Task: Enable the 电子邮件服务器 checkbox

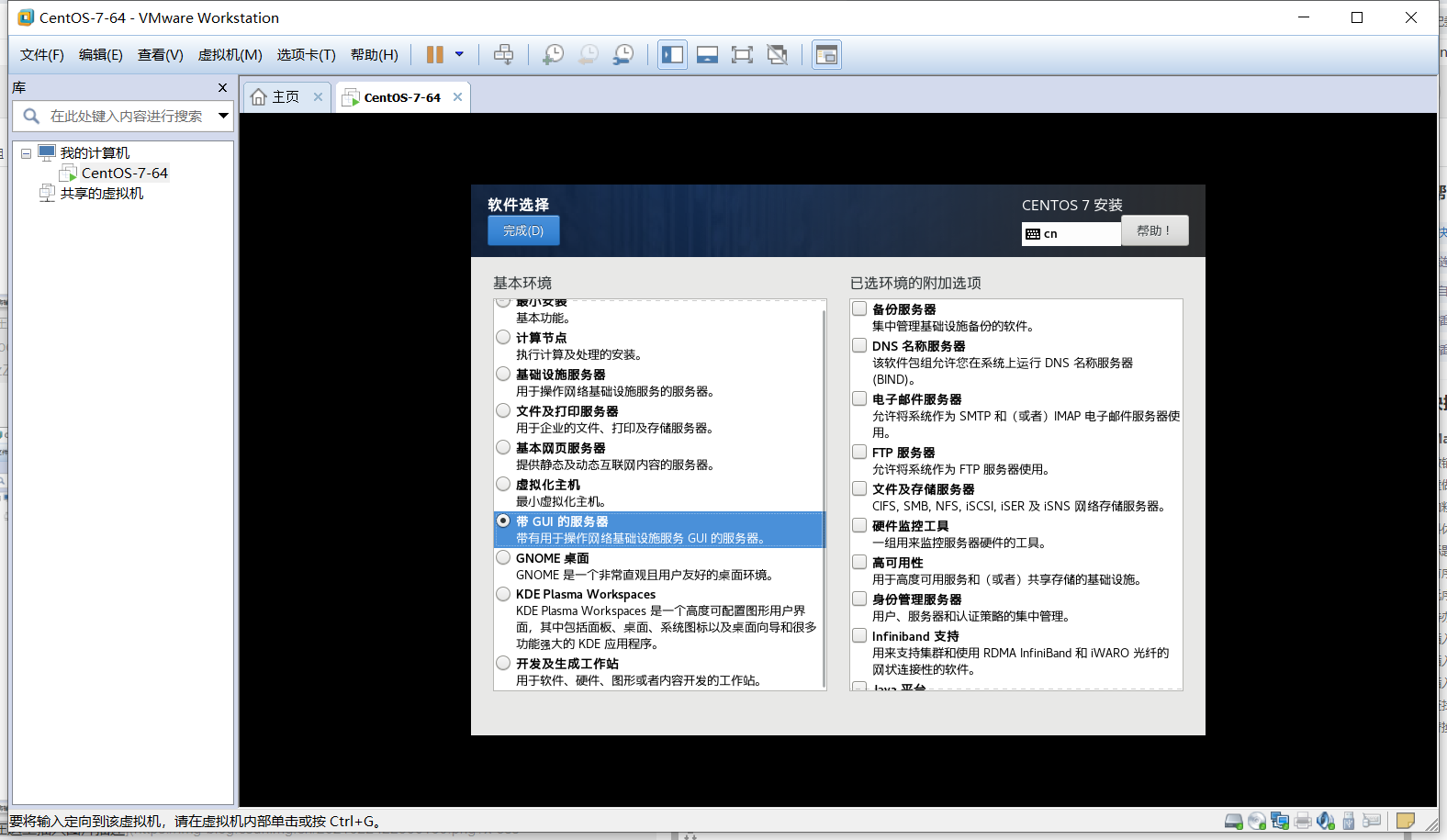Action: [x=859, y=398]
